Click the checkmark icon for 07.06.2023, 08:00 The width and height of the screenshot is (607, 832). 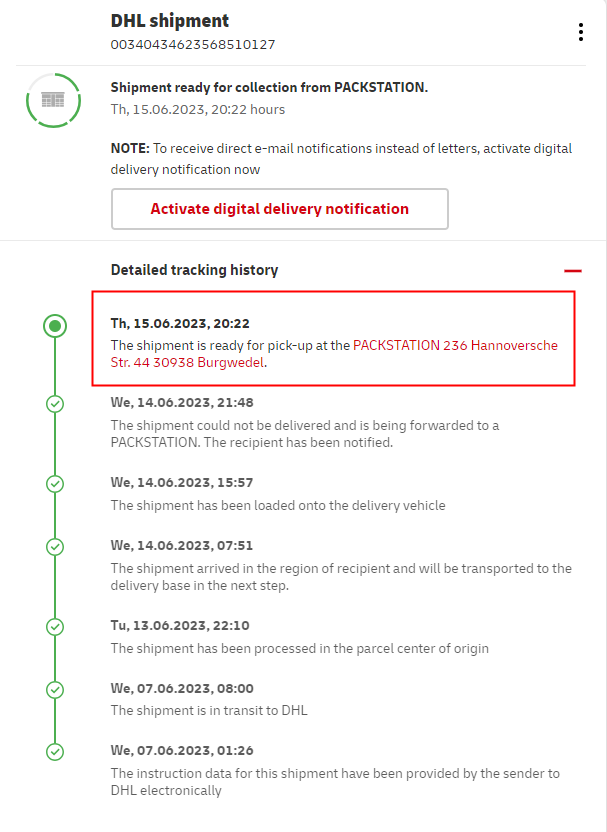pos(55,690)
